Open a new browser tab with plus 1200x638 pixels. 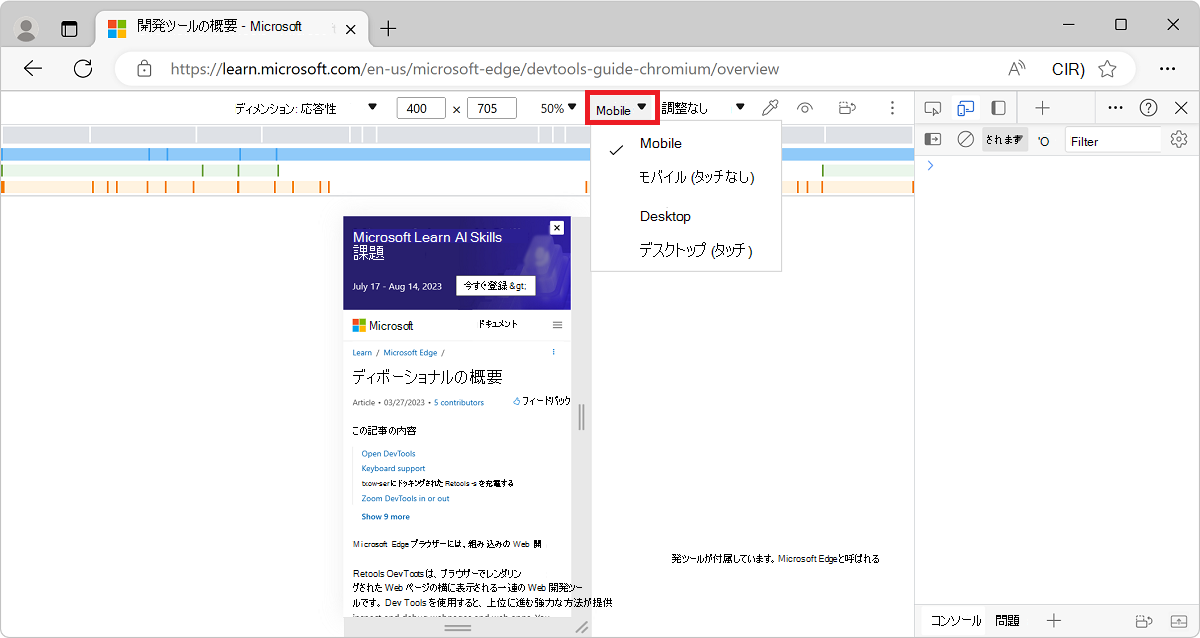pos(388,28)
